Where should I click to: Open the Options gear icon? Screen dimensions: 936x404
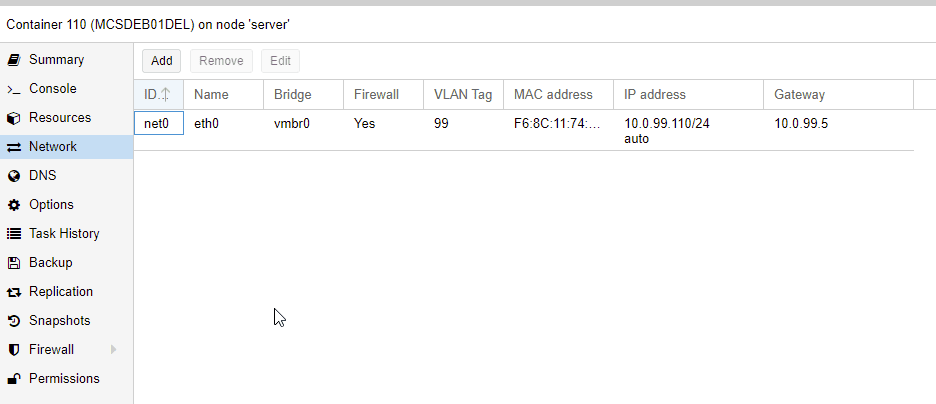(14, 205)
